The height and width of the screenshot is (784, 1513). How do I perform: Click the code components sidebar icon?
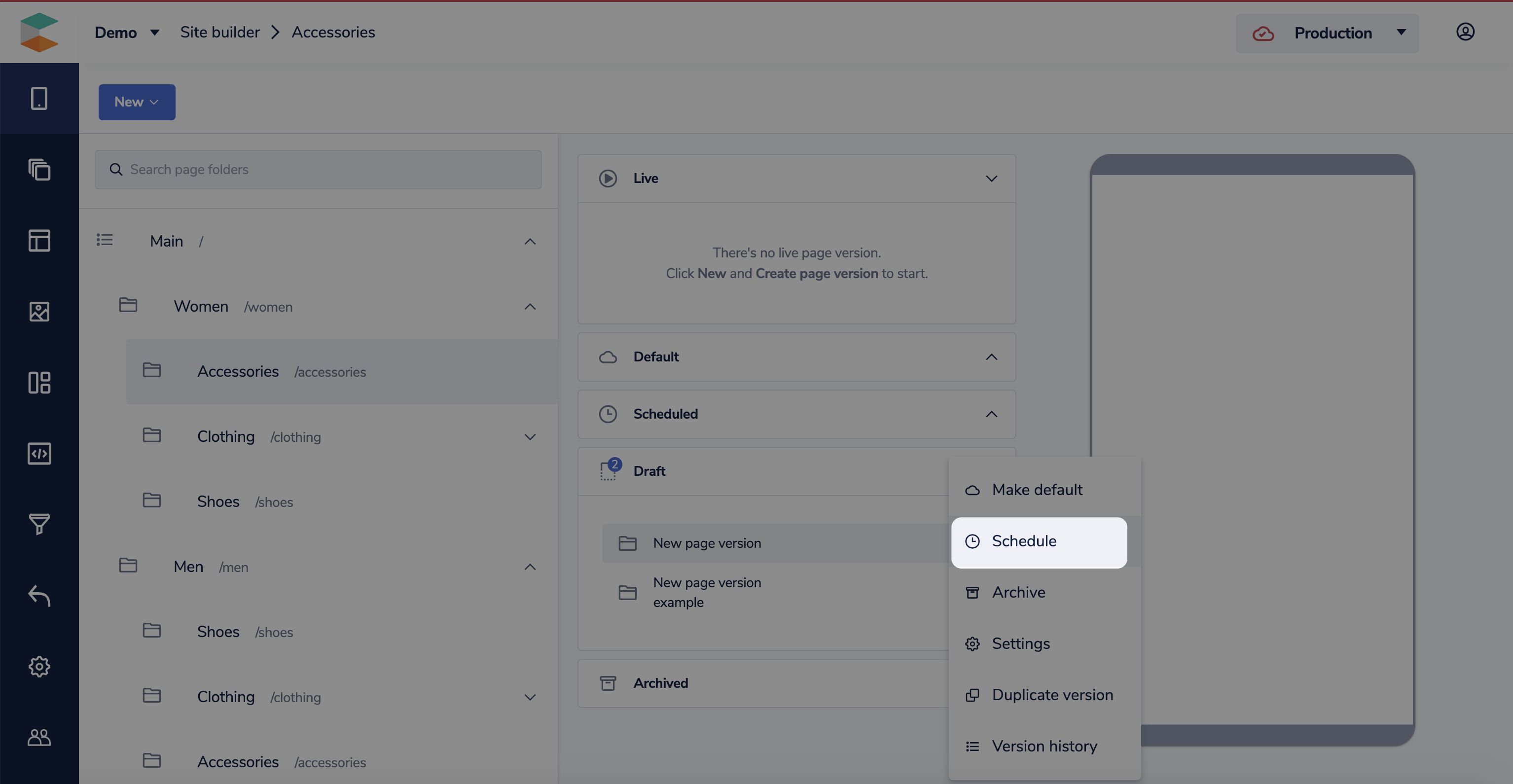[x=39, y=453]
